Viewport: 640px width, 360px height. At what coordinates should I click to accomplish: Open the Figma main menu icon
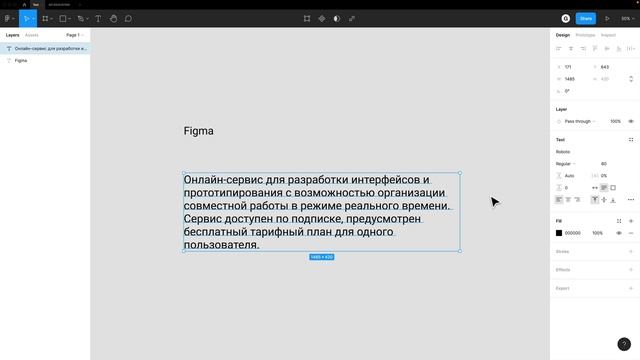coord(7,18)
